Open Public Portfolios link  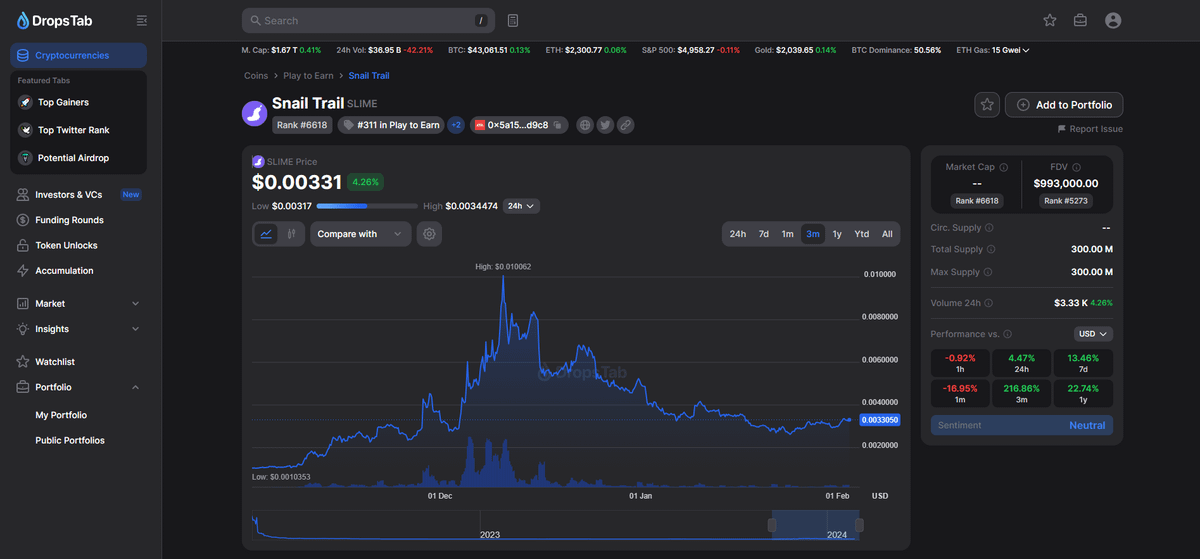(70, 441)
